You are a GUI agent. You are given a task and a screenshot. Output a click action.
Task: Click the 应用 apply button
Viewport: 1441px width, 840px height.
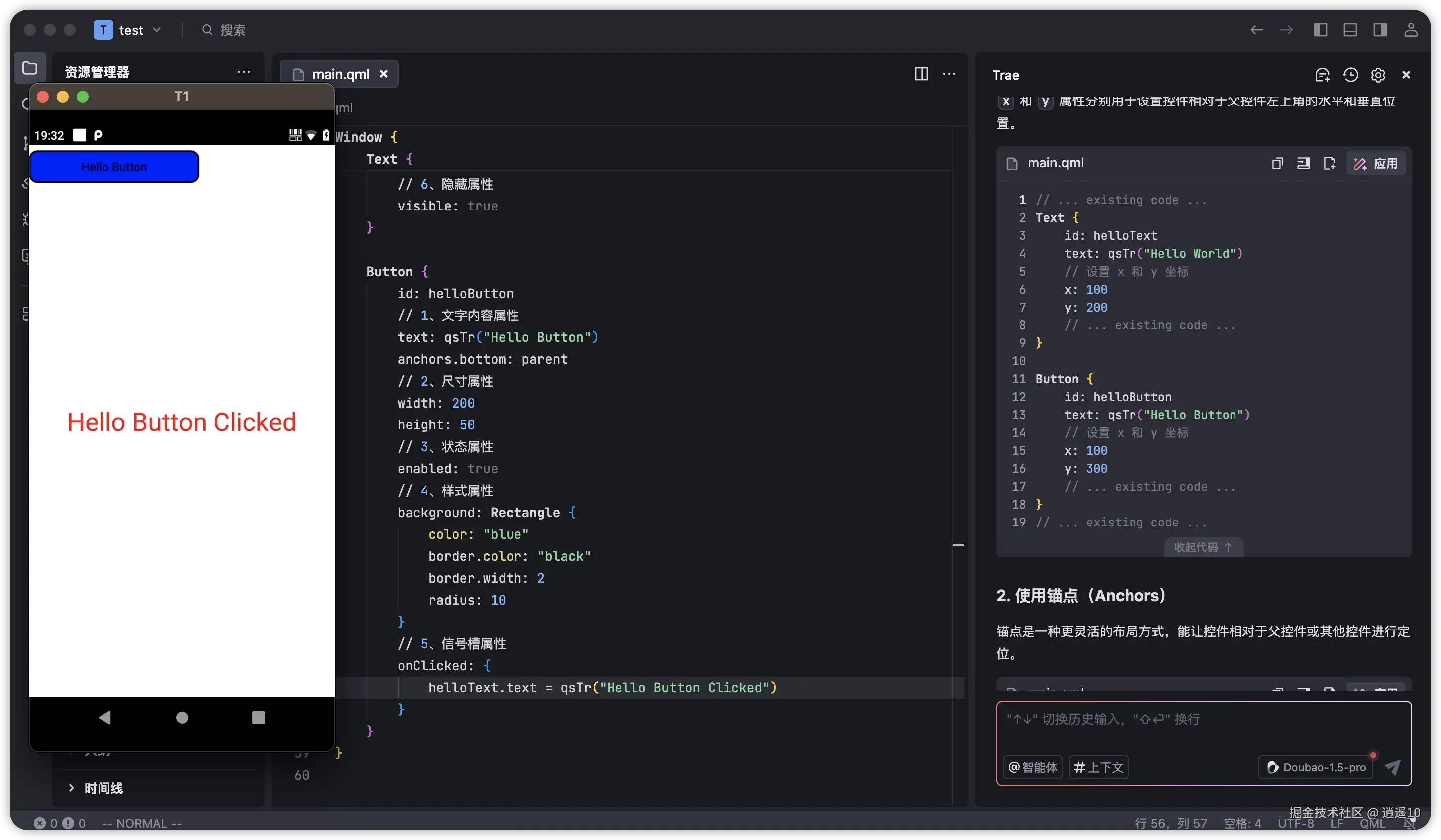coord(1376,164)
